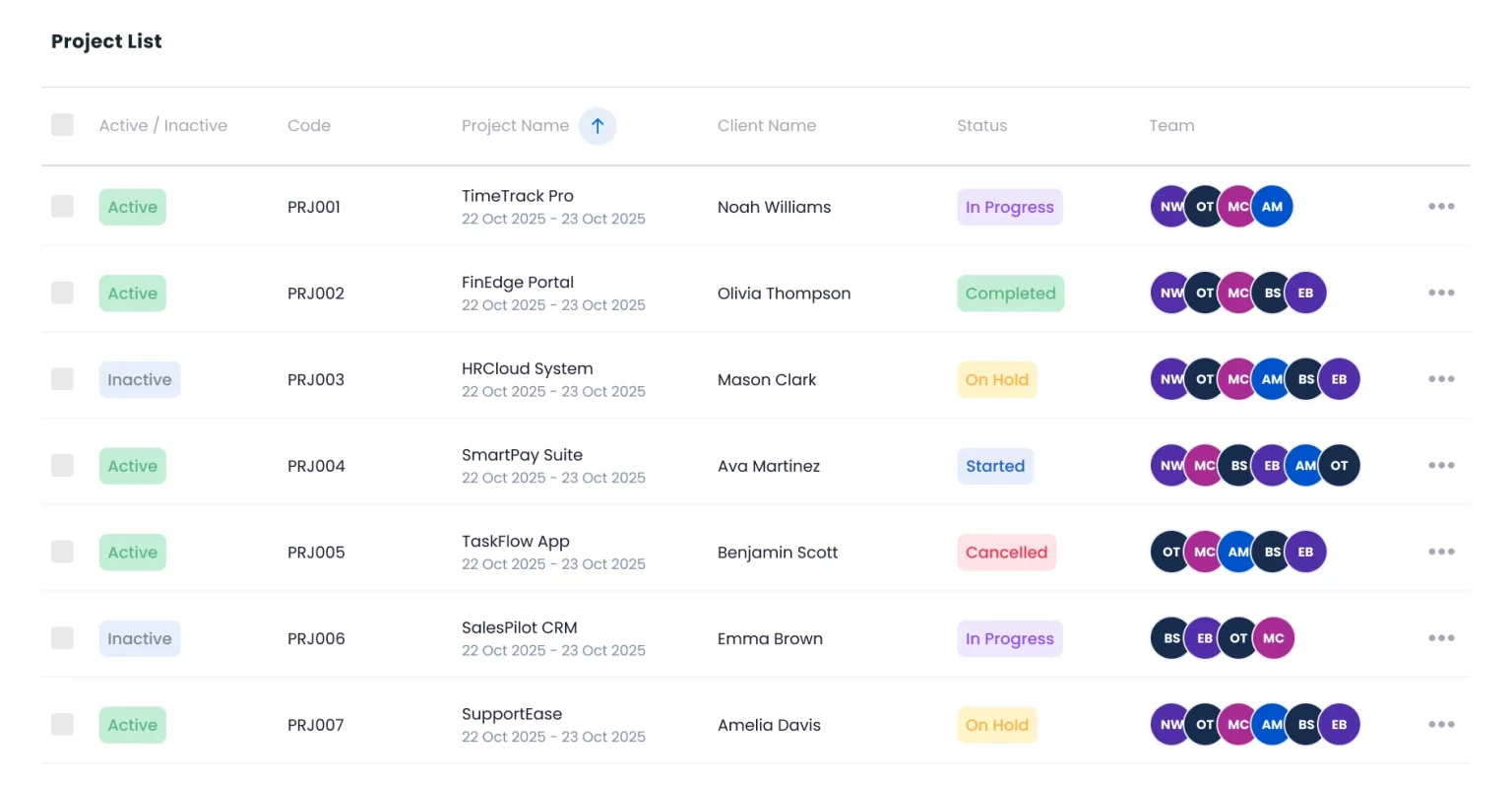This screenshot has height=785, width=1512.
Task: Click the AM avatar in the TimeTrack Pro team
Action: 1272,207
